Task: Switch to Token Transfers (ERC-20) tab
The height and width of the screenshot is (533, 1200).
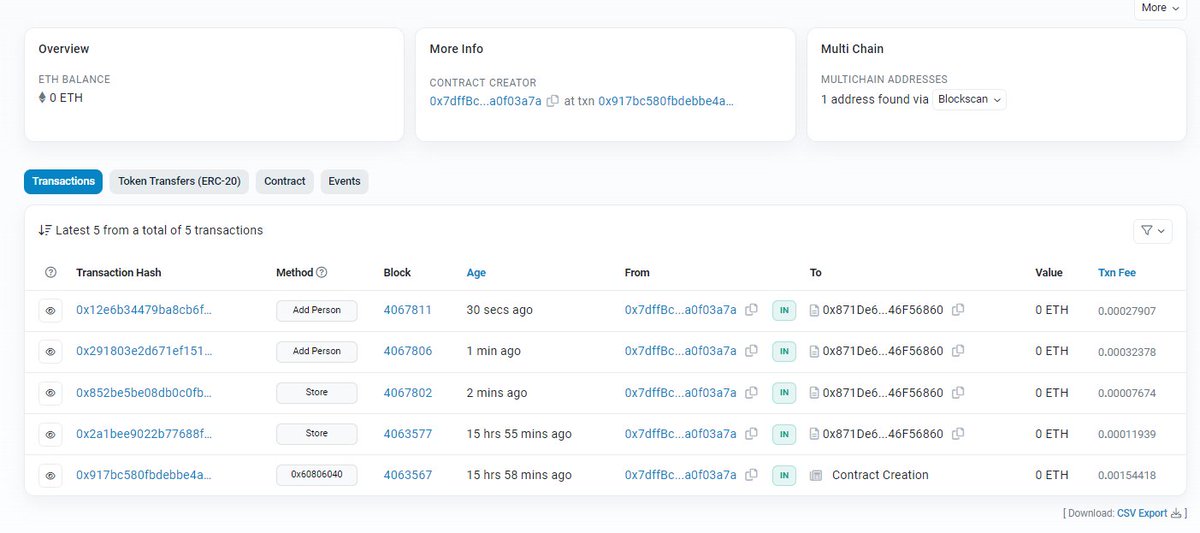Action: (179, 181)
